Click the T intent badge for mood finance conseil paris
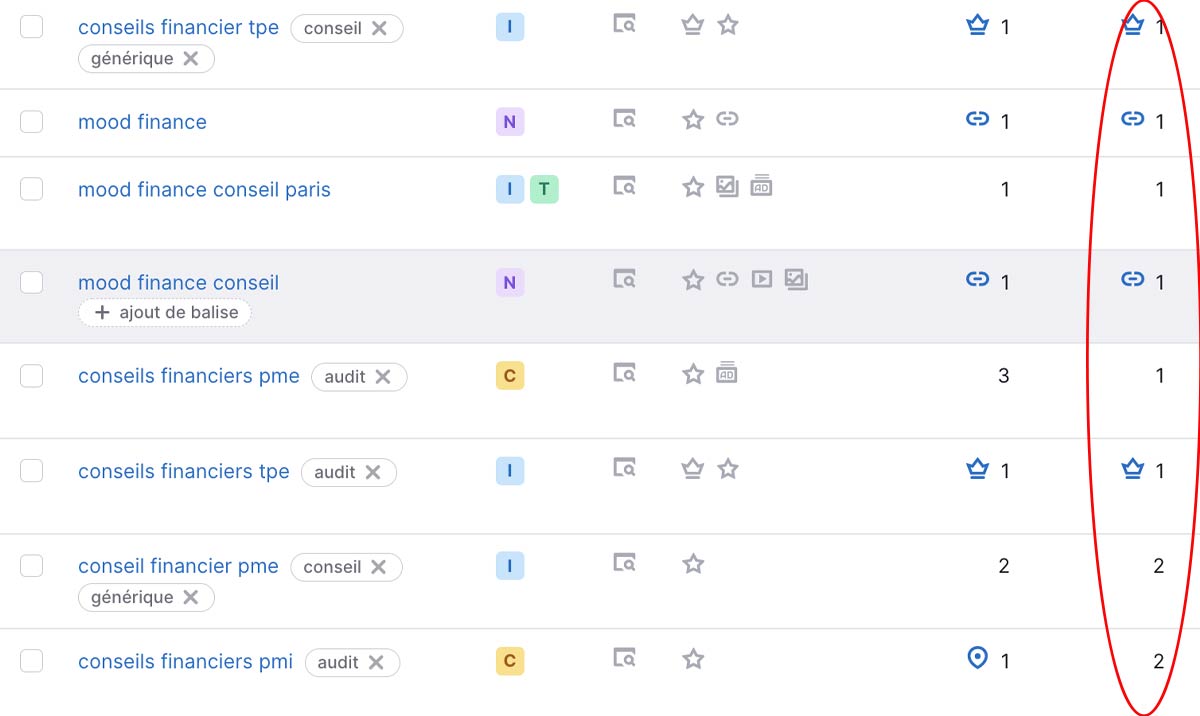The image size is (1200, 716). tap(544, 189)
